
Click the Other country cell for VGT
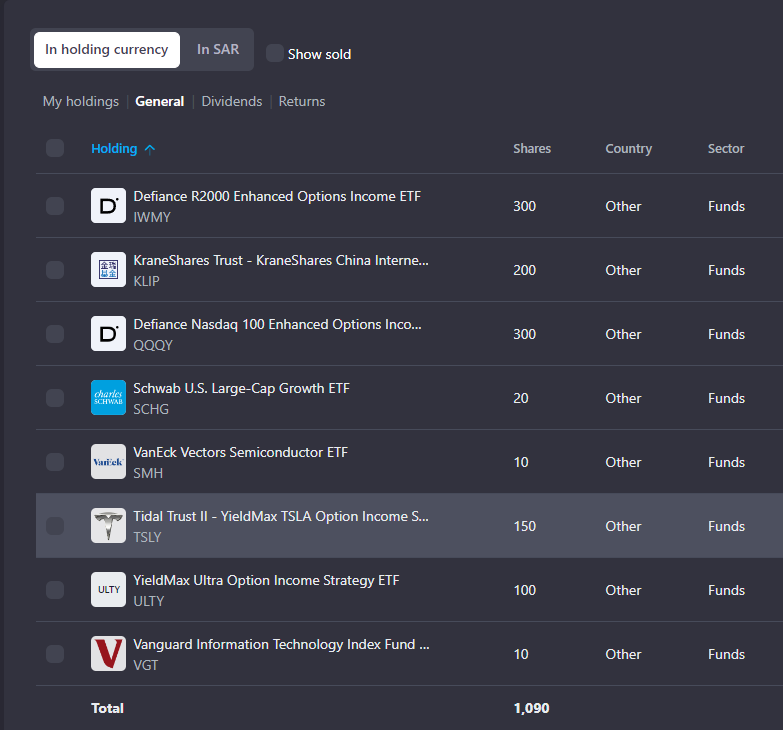623,654
